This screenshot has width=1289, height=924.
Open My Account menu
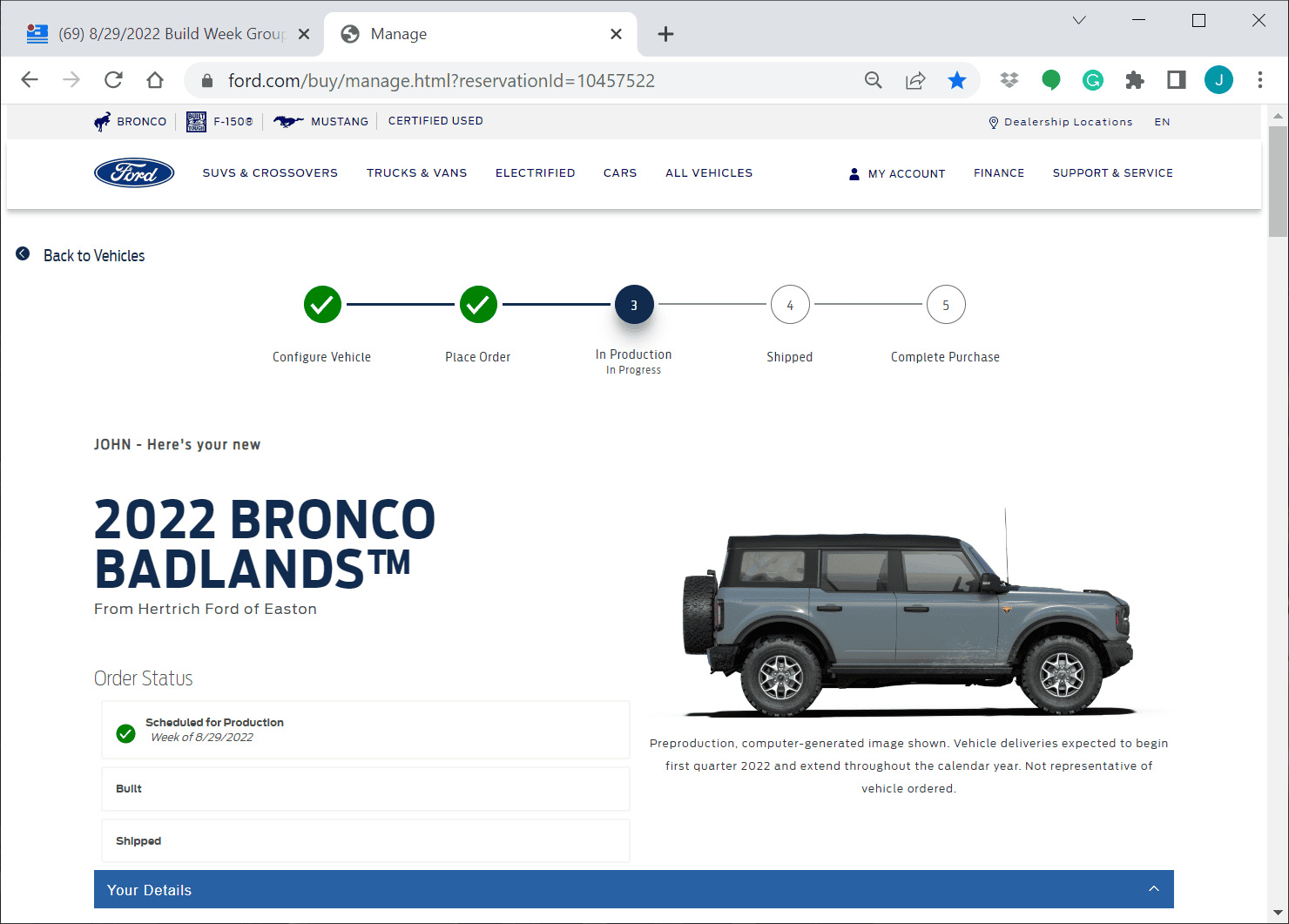(x=897, y=174)
